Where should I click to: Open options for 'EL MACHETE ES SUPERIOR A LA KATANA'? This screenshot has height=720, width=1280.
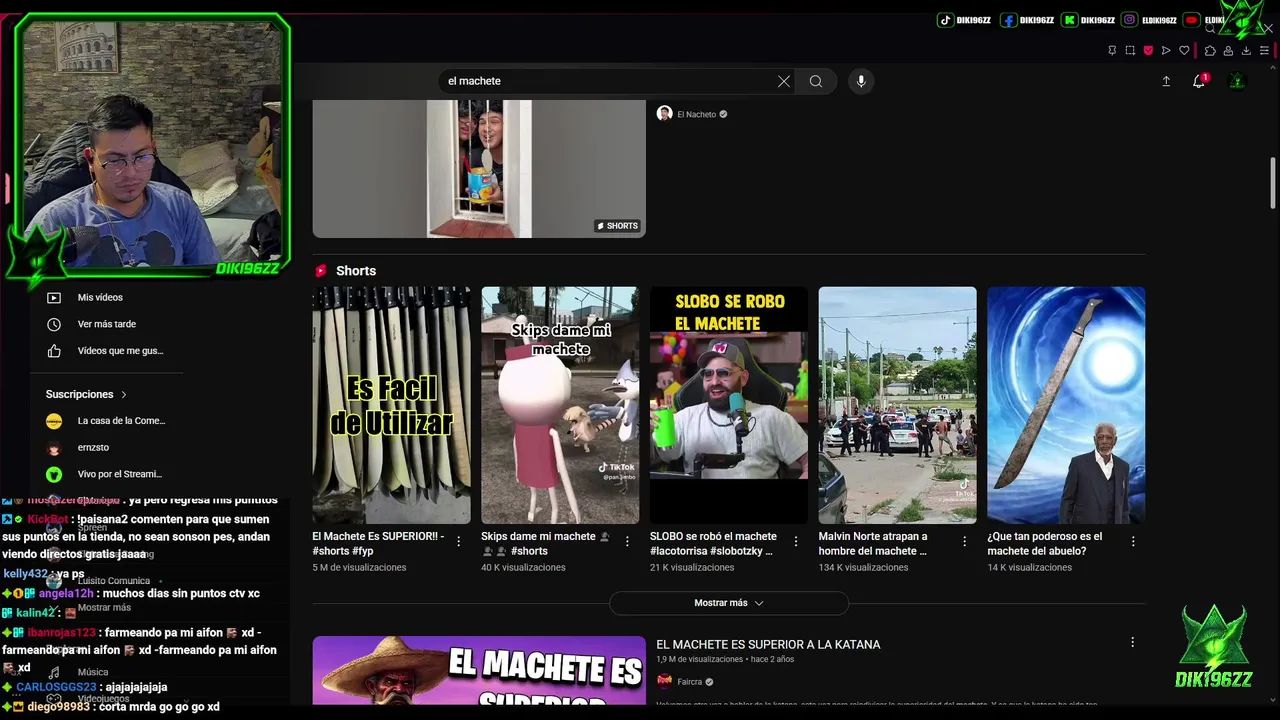point(1133,642)
